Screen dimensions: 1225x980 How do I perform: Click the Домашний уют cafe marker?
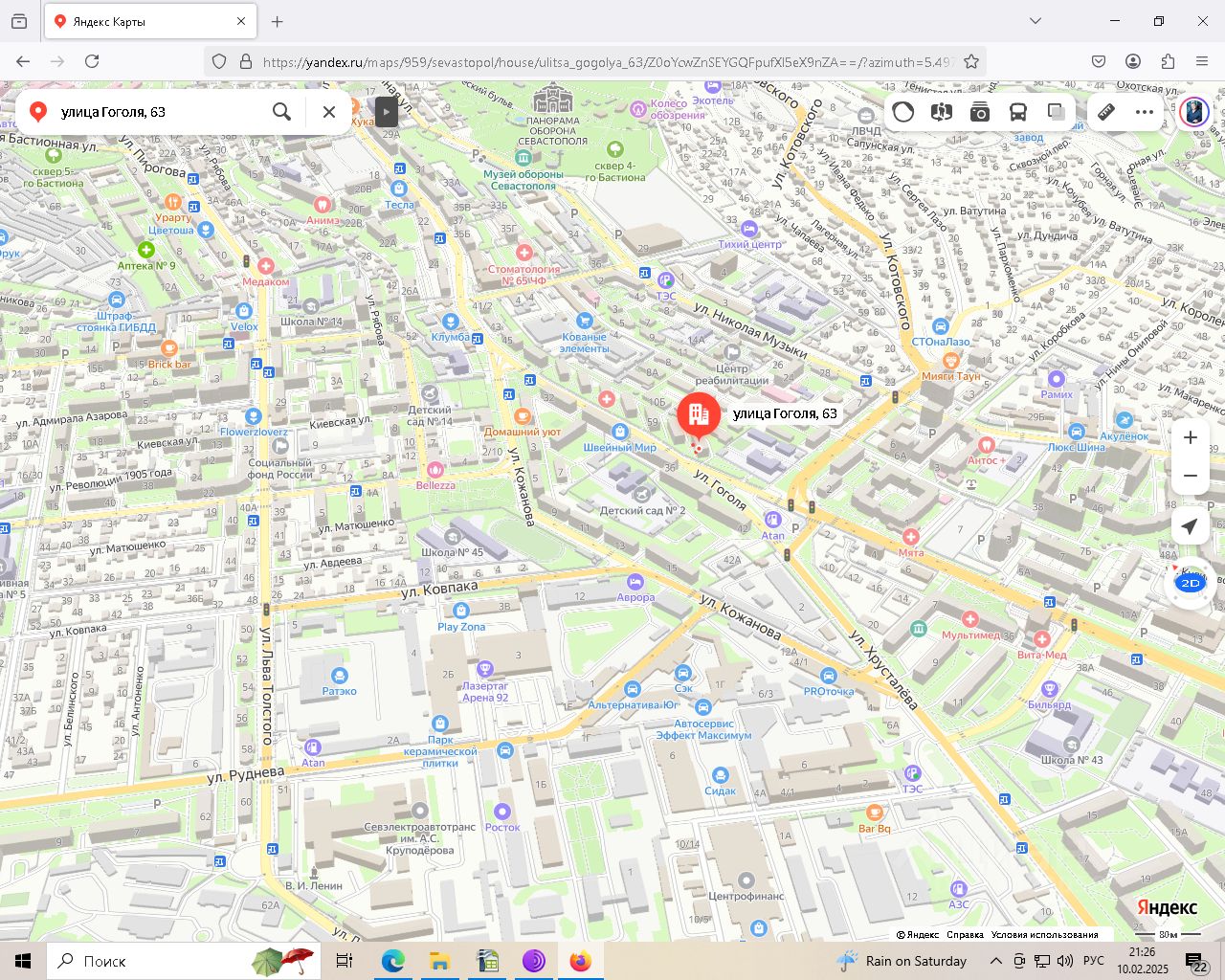[523, 416]
